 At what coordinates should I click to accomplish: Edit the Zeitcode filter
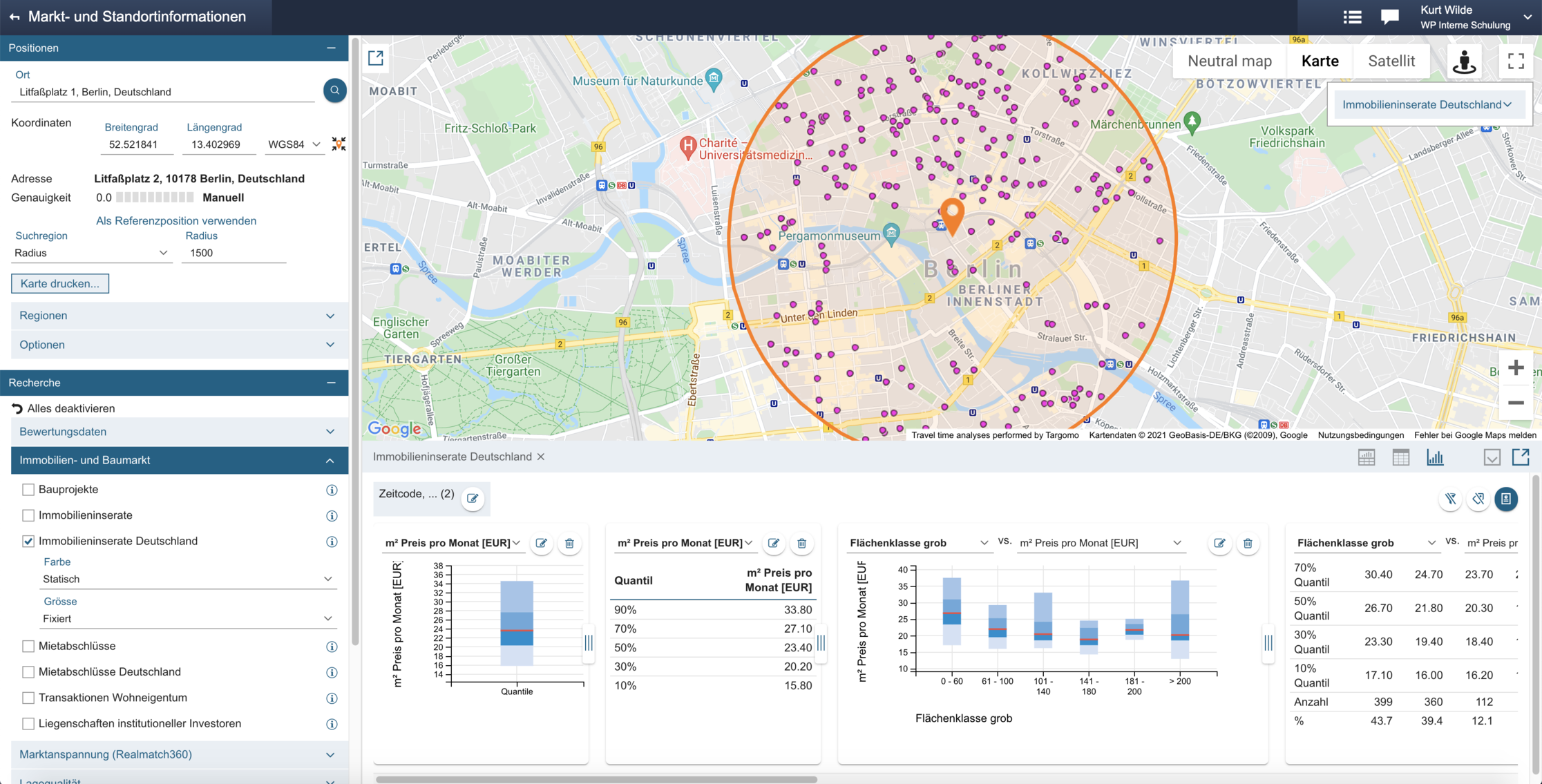click(x=473, y=498)
